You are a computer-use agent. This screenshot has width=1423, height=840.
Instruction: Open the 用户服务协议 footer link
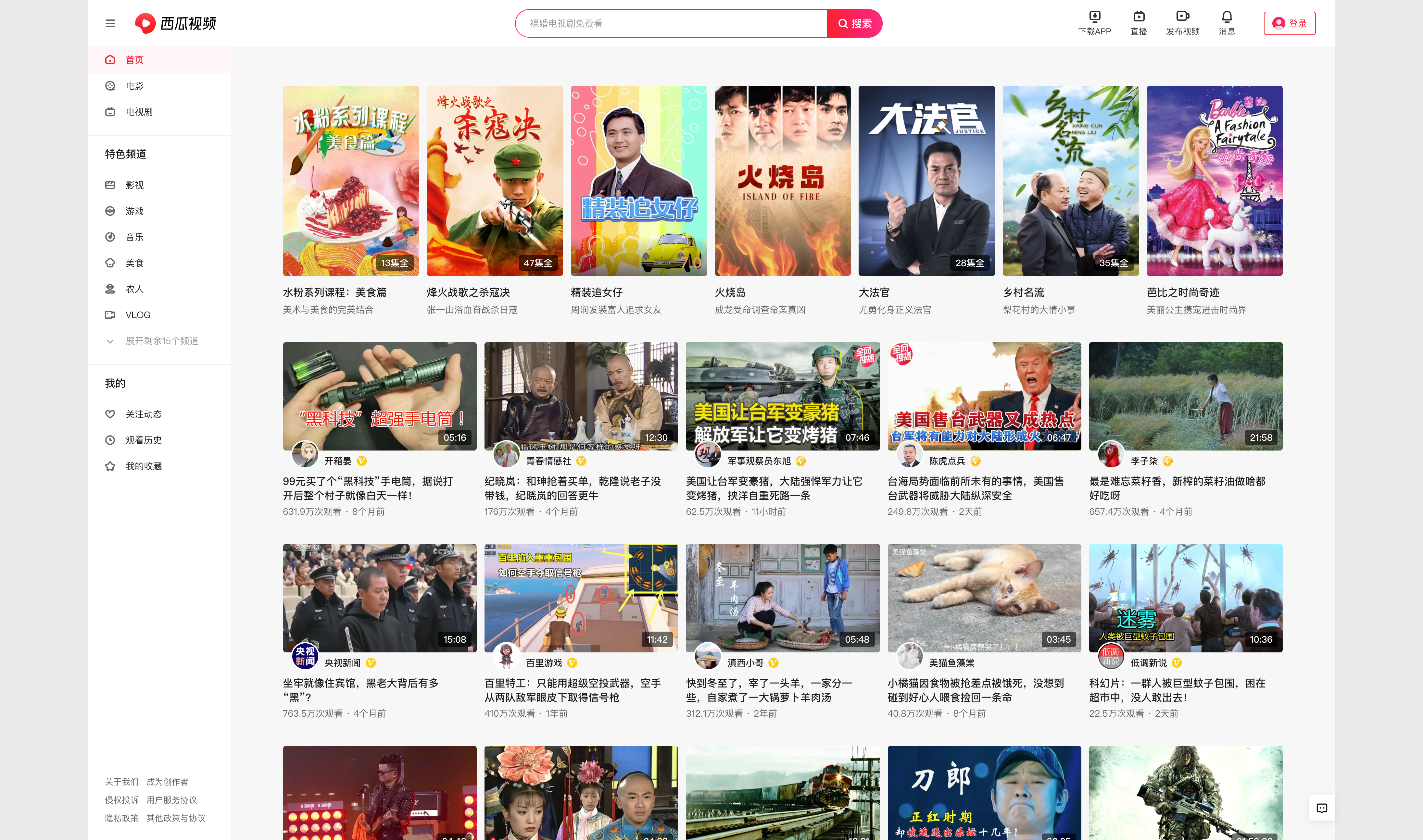[171, 800]
